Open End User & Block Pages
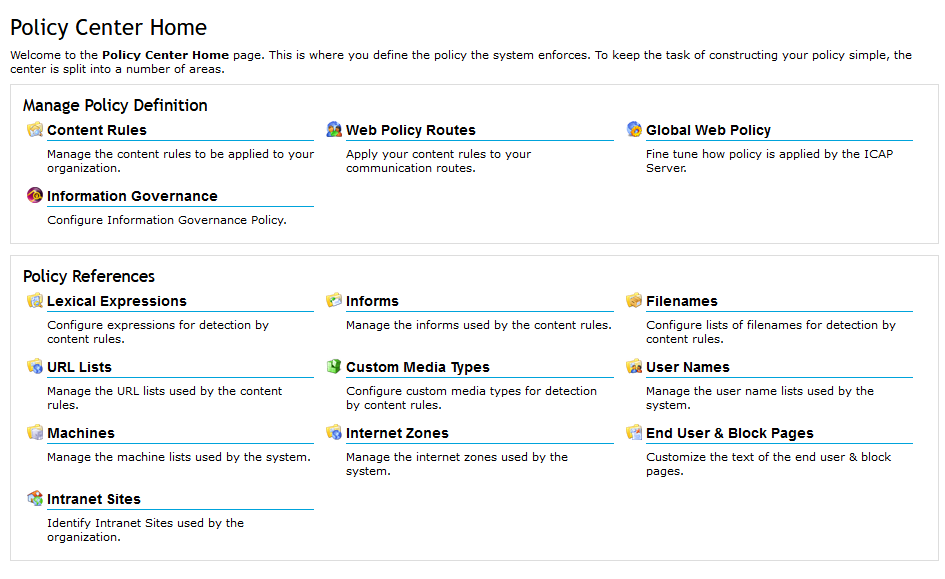Viewport: 945px width, 579px height. [x=729, y=433]
